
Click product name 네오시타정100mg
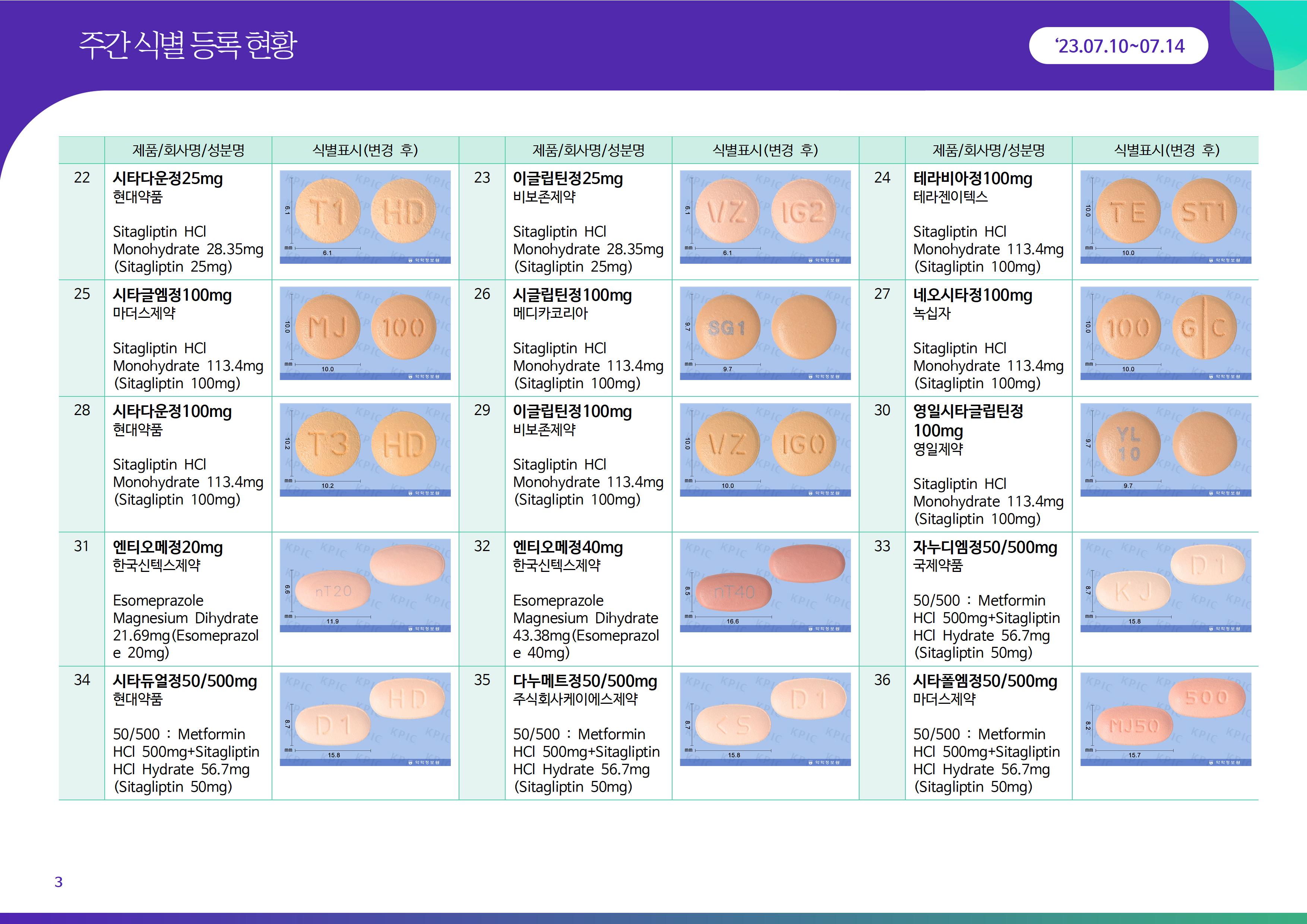[972, 295]
